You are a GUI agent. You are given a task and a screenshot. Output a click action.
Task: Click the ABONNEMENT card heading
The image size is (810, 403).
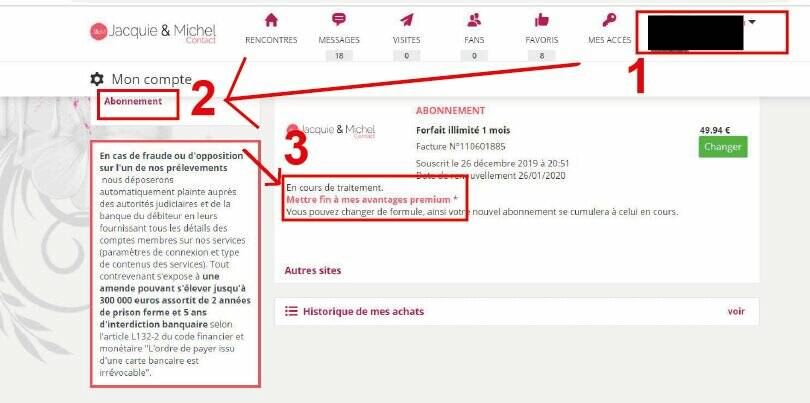point(450,111)
